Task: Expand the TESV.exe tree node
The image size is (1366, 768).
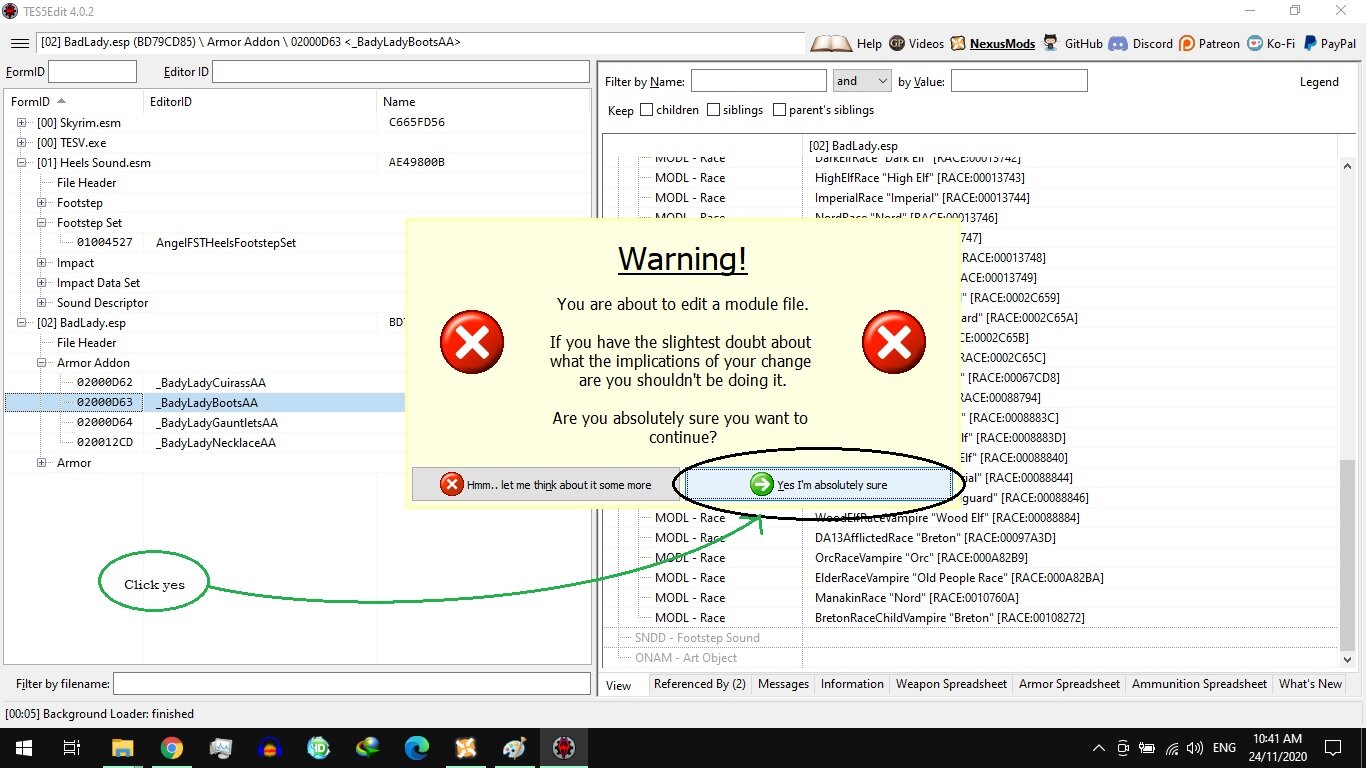Action: pyautogui.click(x=22, y=142)
